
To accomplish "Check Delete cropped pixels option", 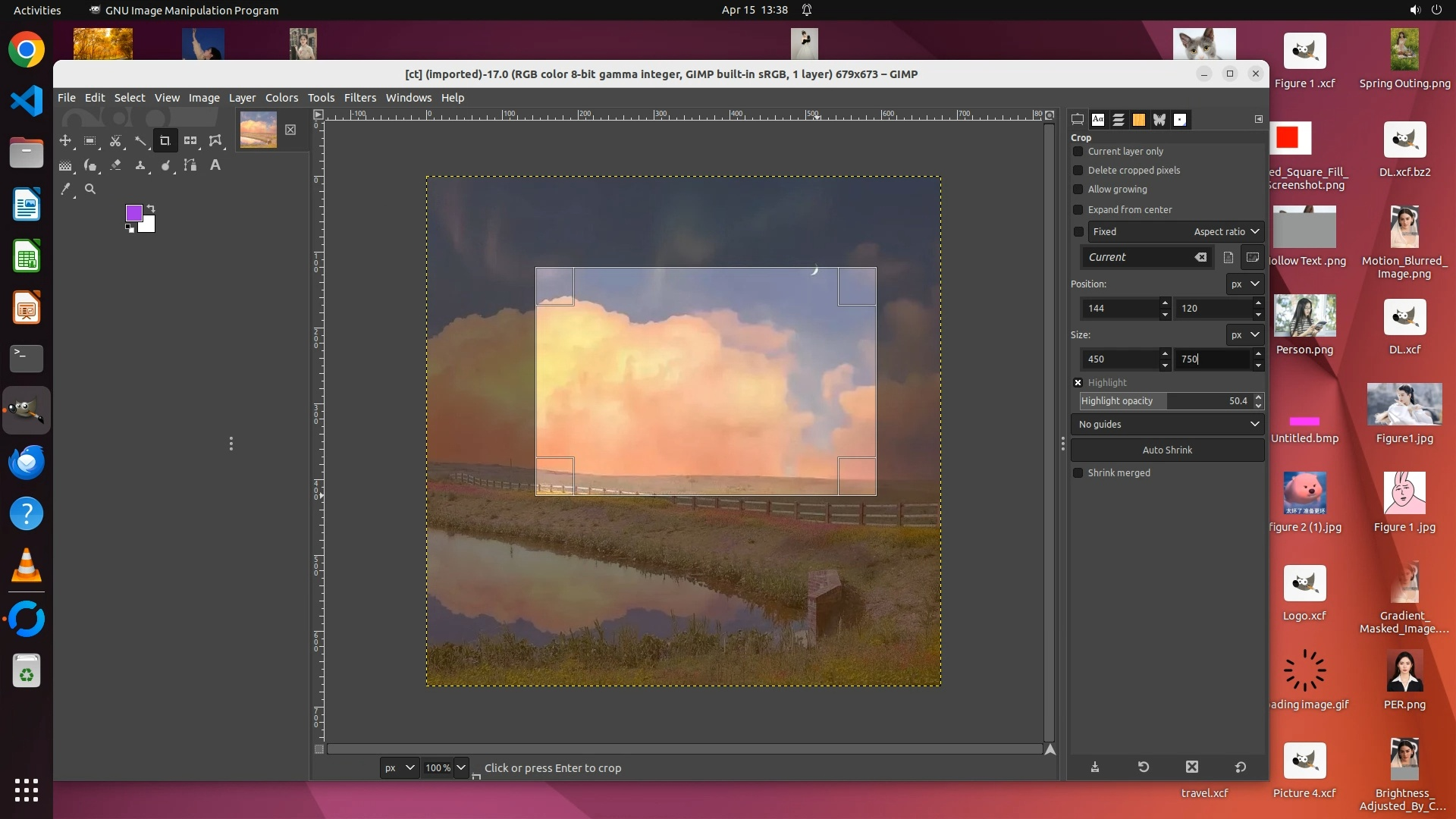I will point(1078,170).
